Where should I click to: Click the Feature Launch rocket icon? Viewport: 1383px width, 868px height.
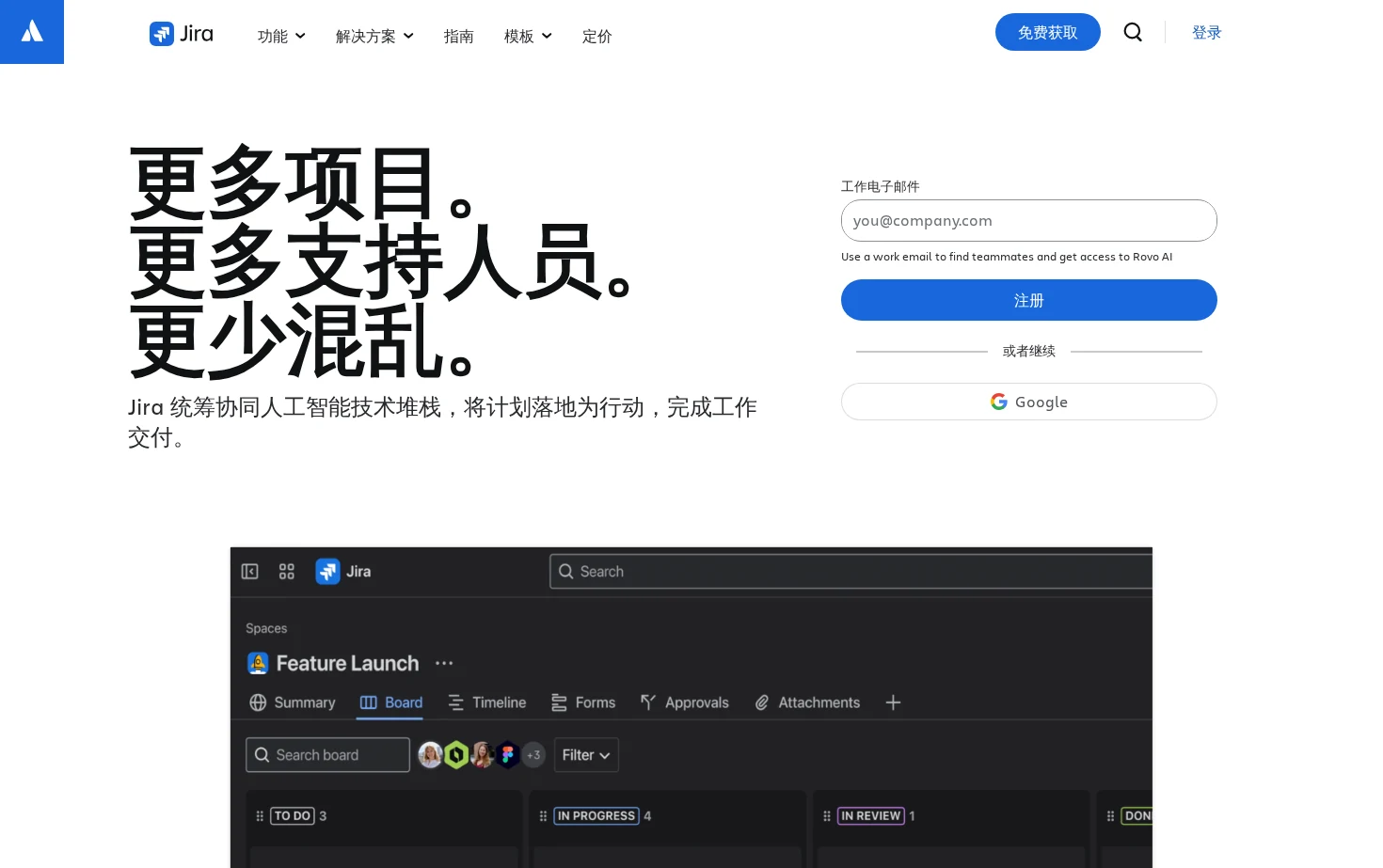click(258, 663)
